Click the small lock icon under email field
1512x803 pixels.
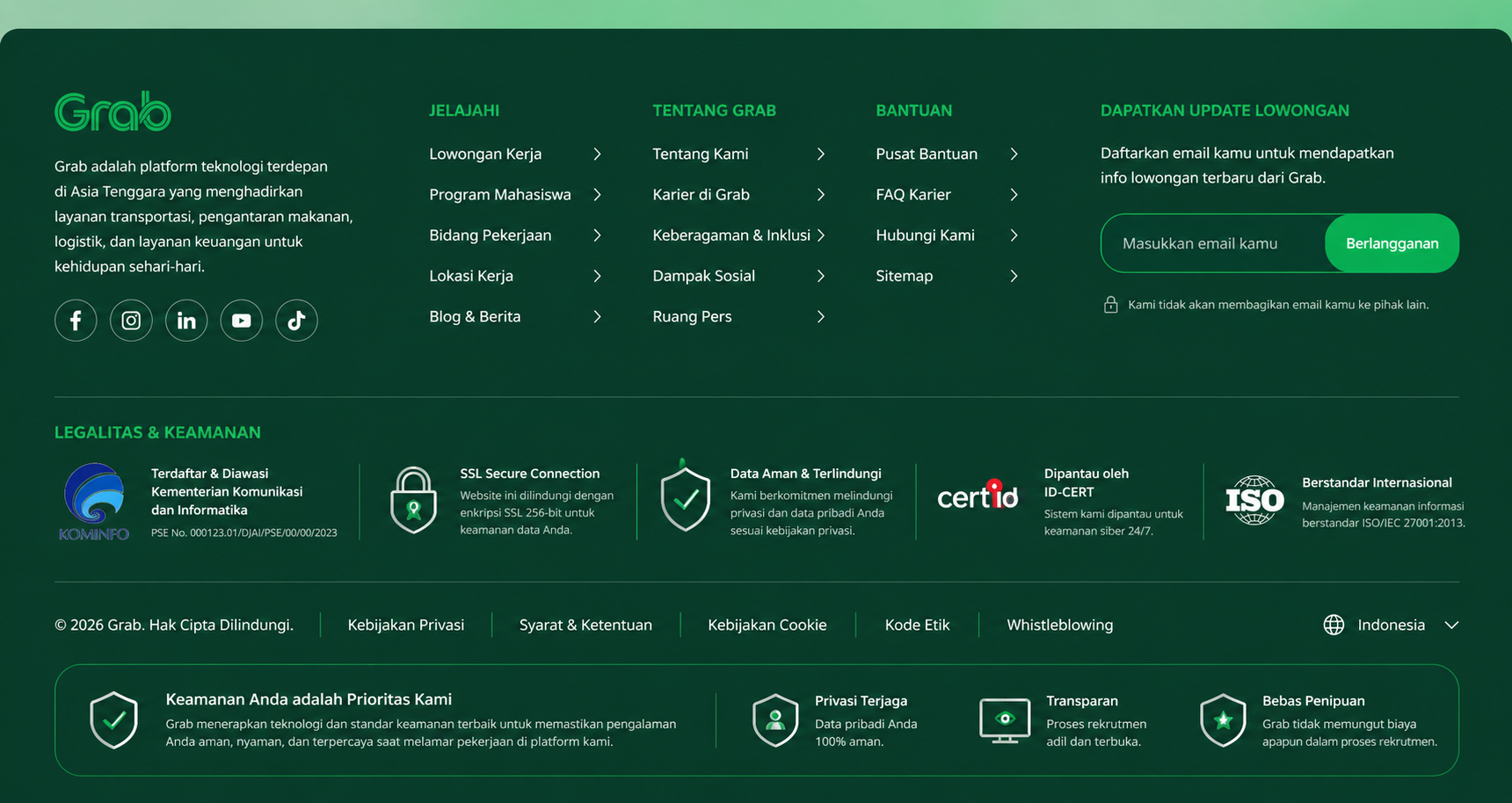pos(1111,305)
